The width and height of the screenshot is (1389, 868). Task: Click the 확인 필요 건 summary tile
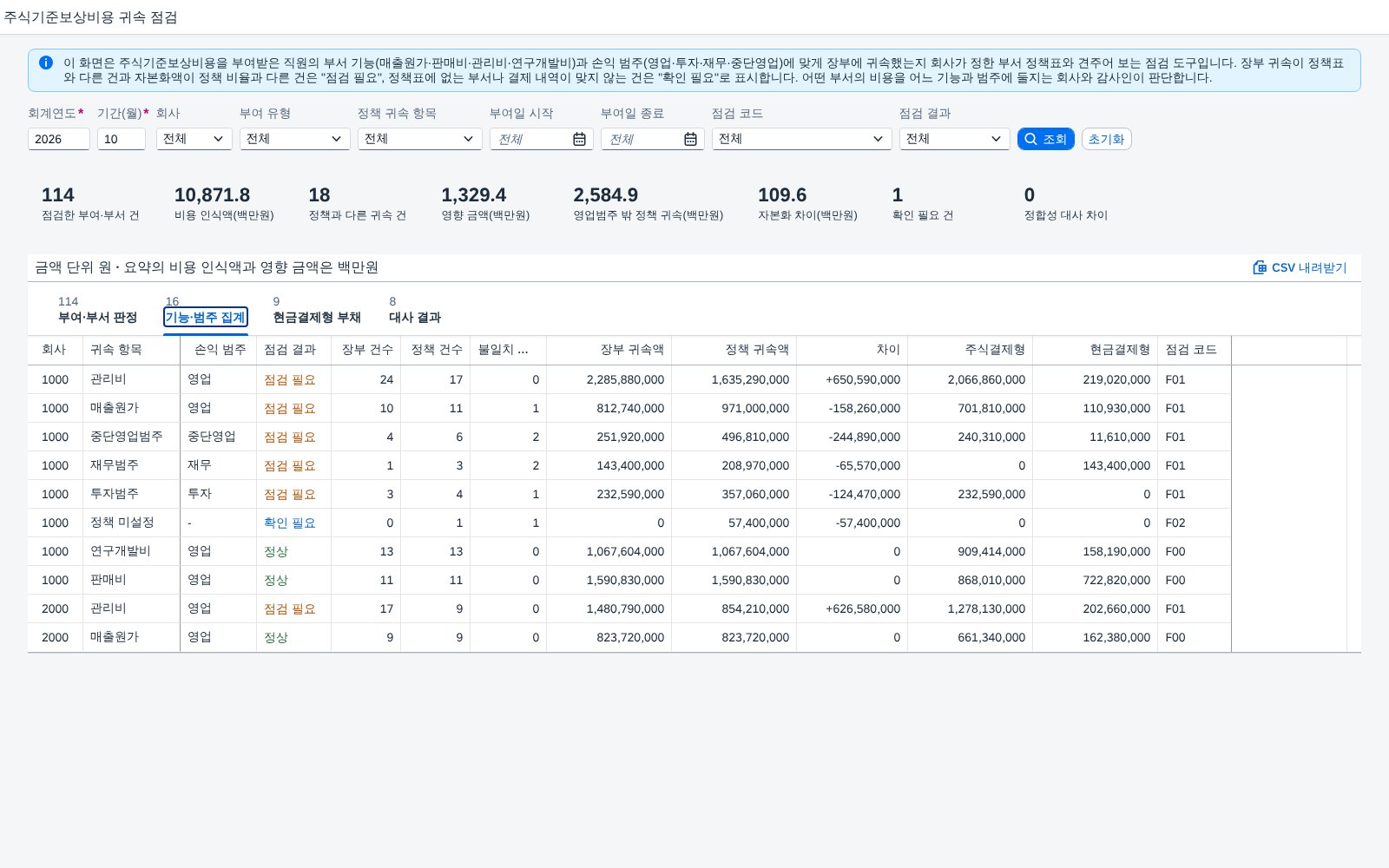[923, 203]
